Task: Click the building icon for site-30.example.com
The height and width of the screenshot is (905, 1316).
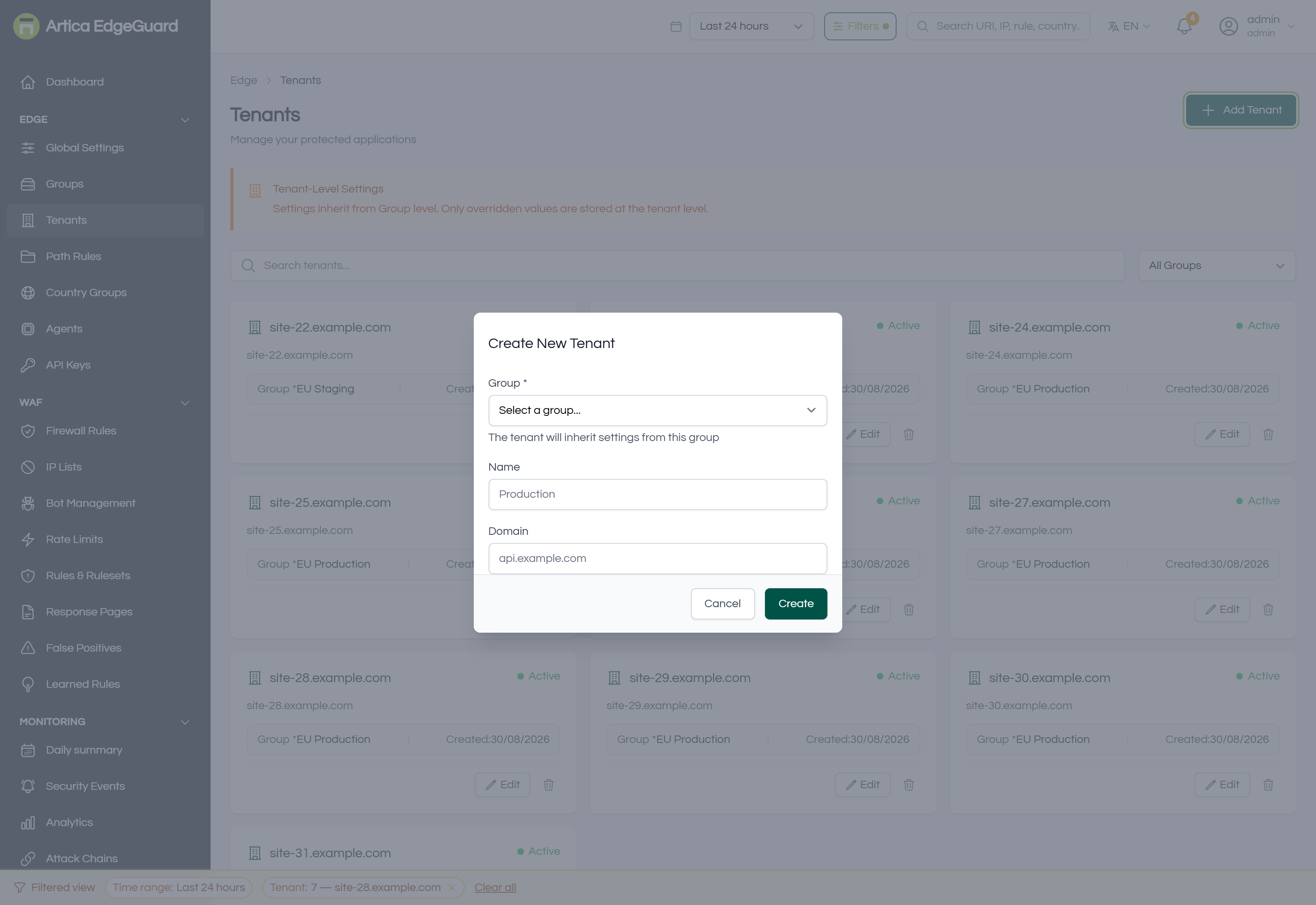Action: (x=974, y=678)
